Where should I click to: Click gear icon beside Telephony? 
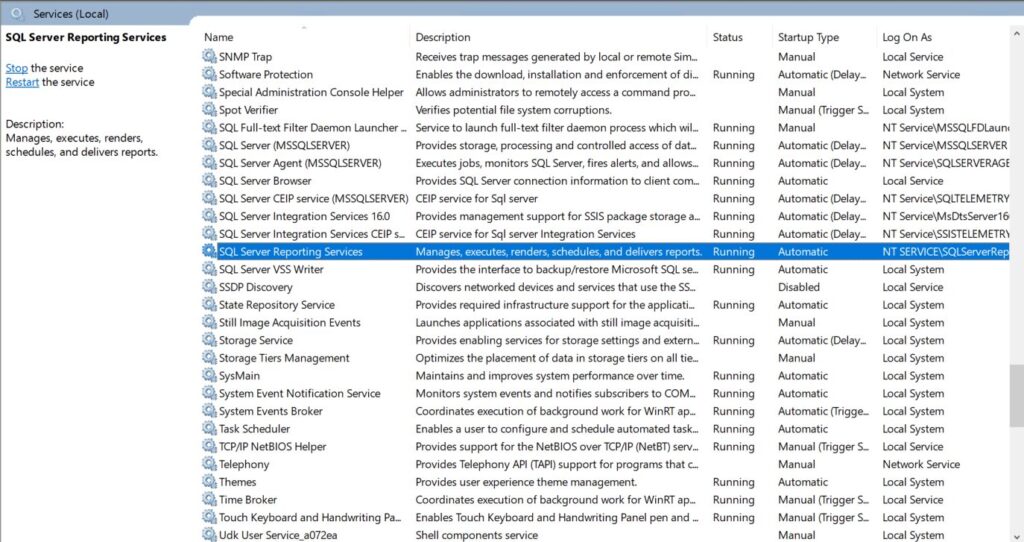point(209,463)
